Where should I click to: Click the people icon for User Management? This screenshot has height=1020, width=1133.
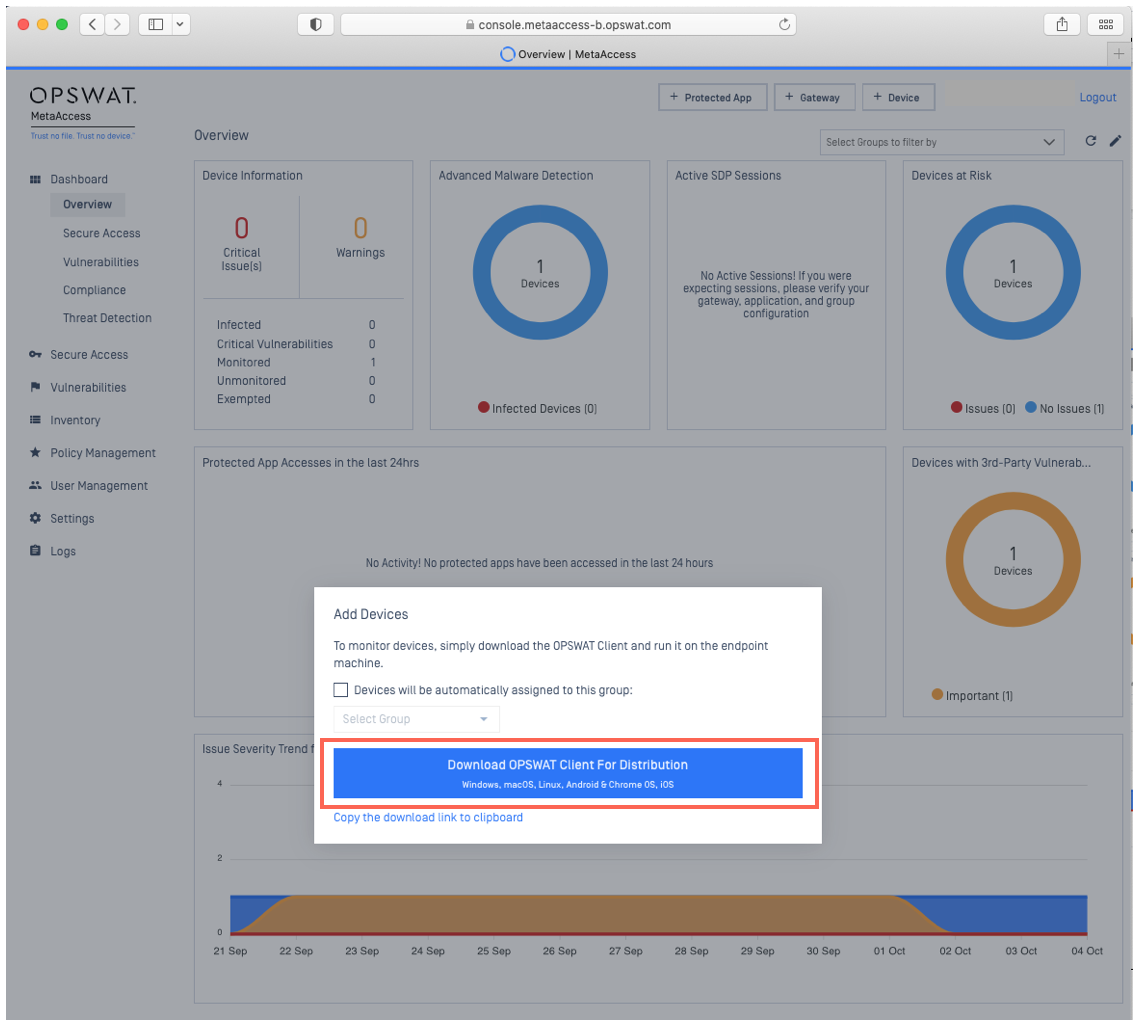coord(35,485)
